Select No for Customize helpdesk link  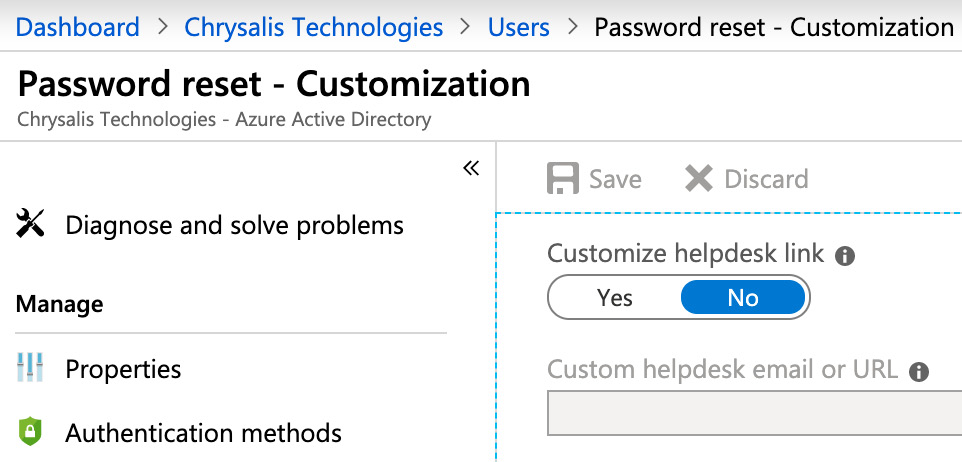tap(743, 298)
